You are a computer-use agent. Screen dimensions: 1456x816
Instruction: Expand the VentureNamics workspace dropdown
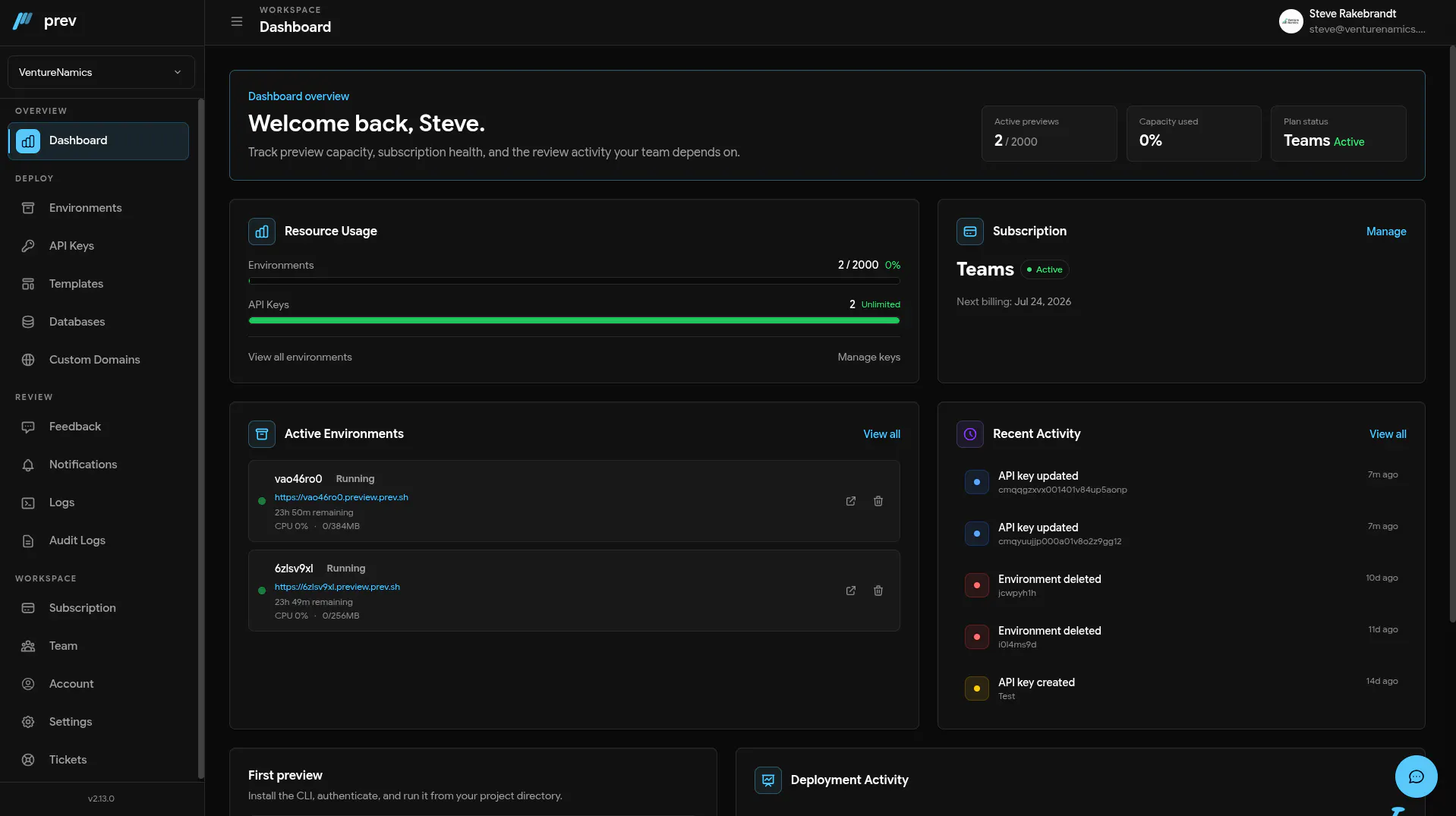pos(101,72)
